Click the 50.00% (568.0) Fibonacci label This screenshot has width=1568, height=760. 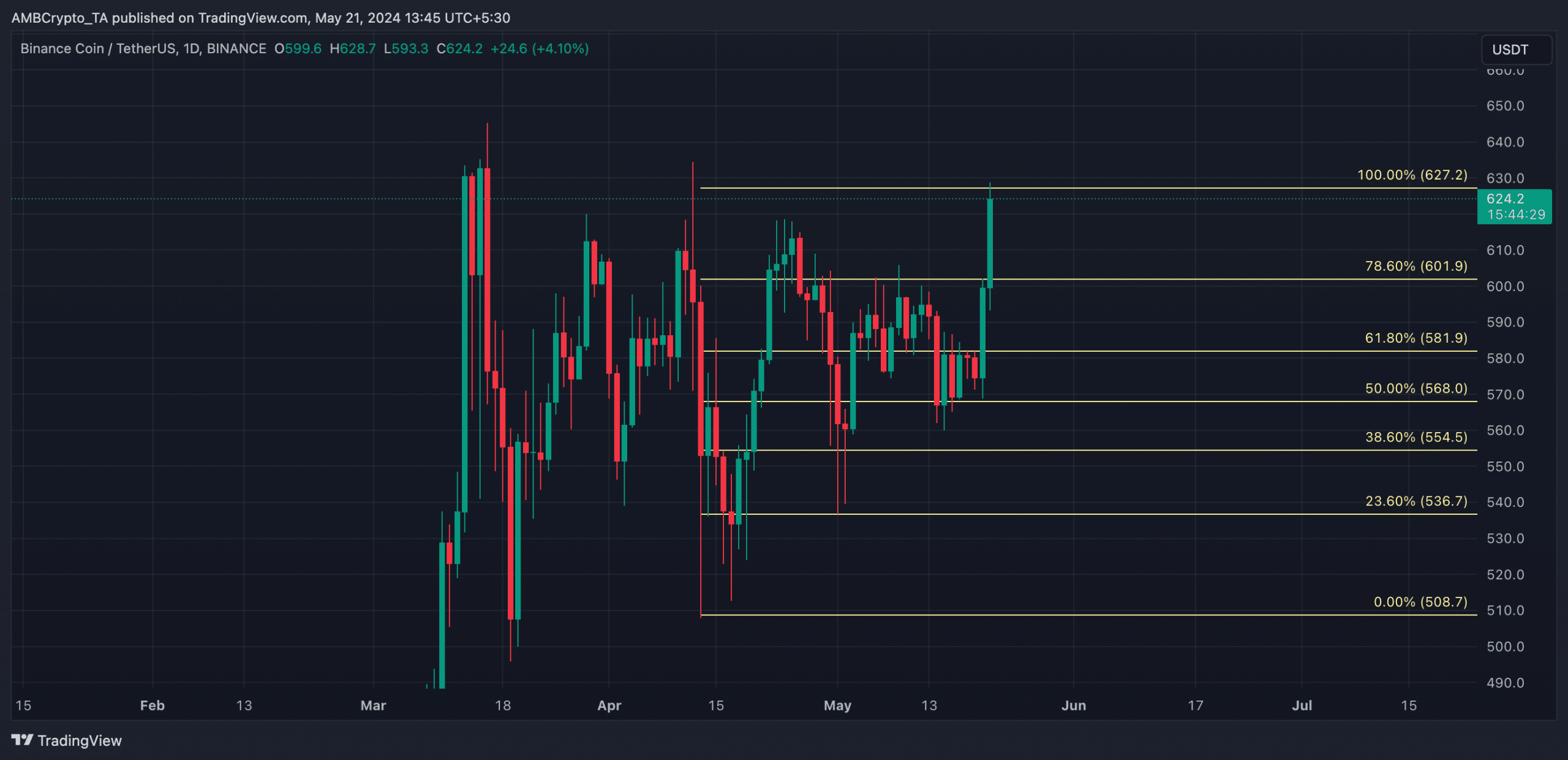1416,388
